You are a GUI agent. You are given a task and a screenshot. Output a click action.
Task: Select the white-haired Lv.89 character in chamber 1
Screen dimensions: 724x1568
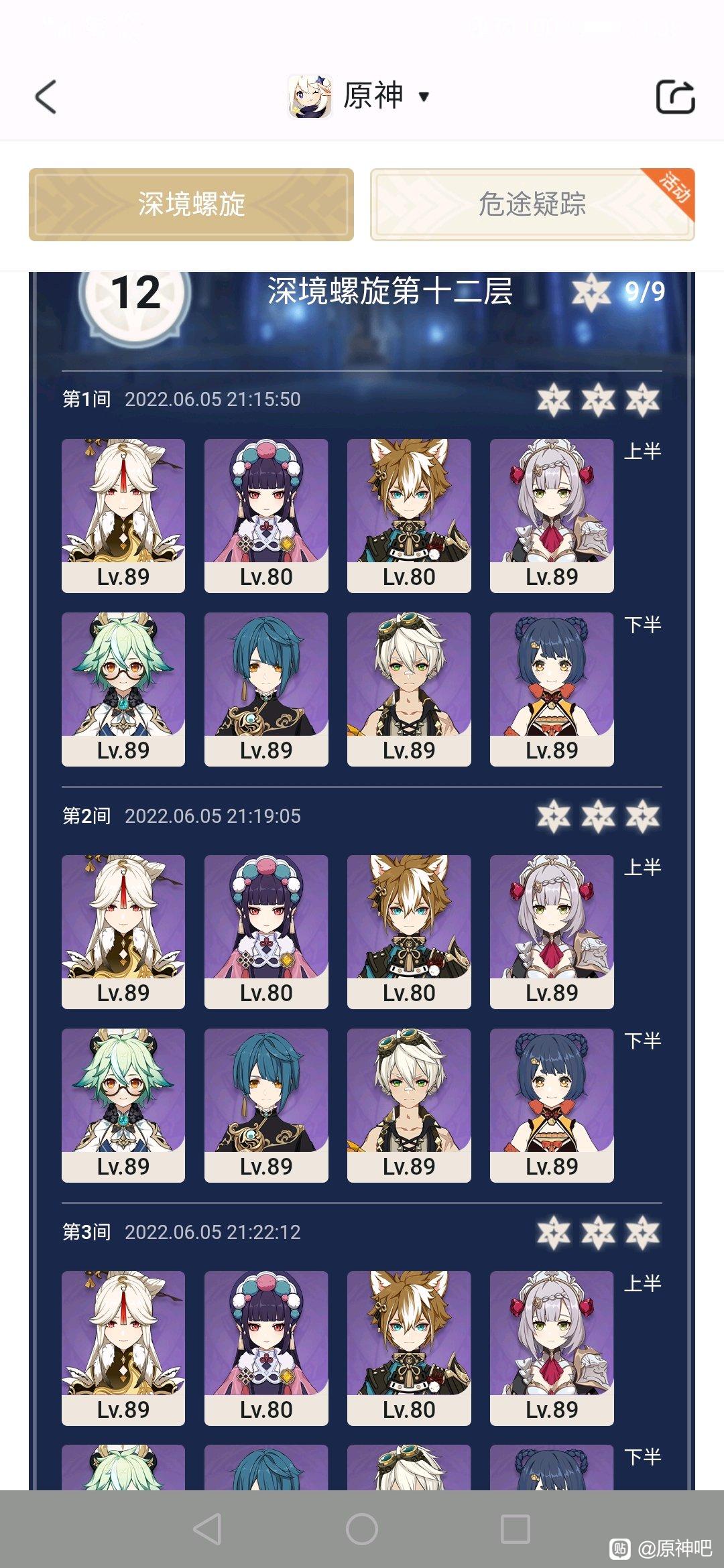pos(123,515)
